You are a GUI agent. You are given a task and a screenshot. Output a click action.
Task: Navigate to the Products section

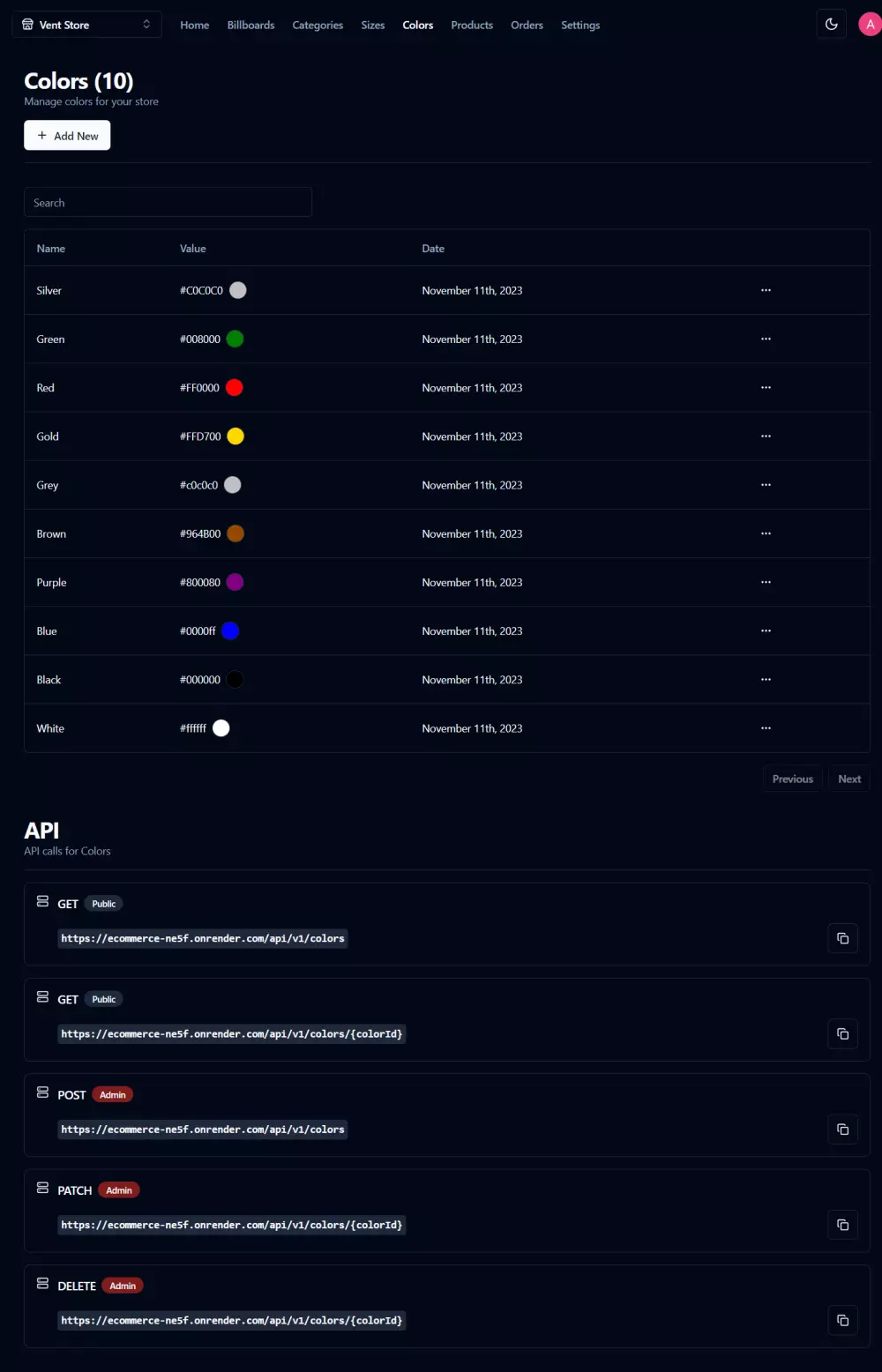(472, 26)
